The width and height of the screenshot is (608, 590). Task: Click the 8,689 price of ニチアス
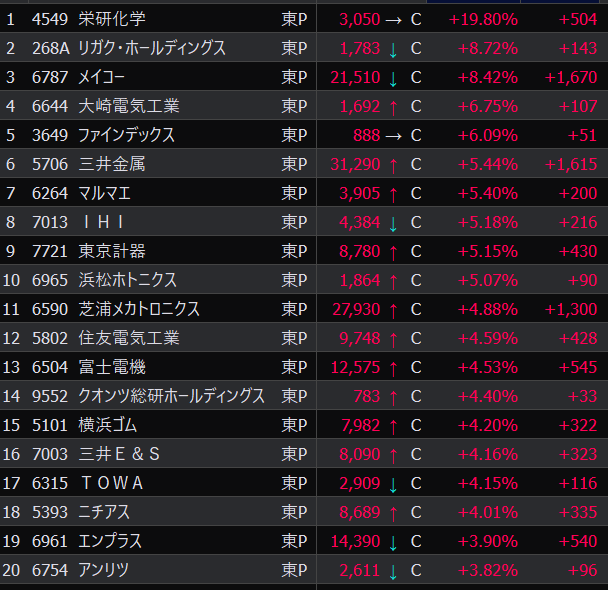[x=360, y=513]
